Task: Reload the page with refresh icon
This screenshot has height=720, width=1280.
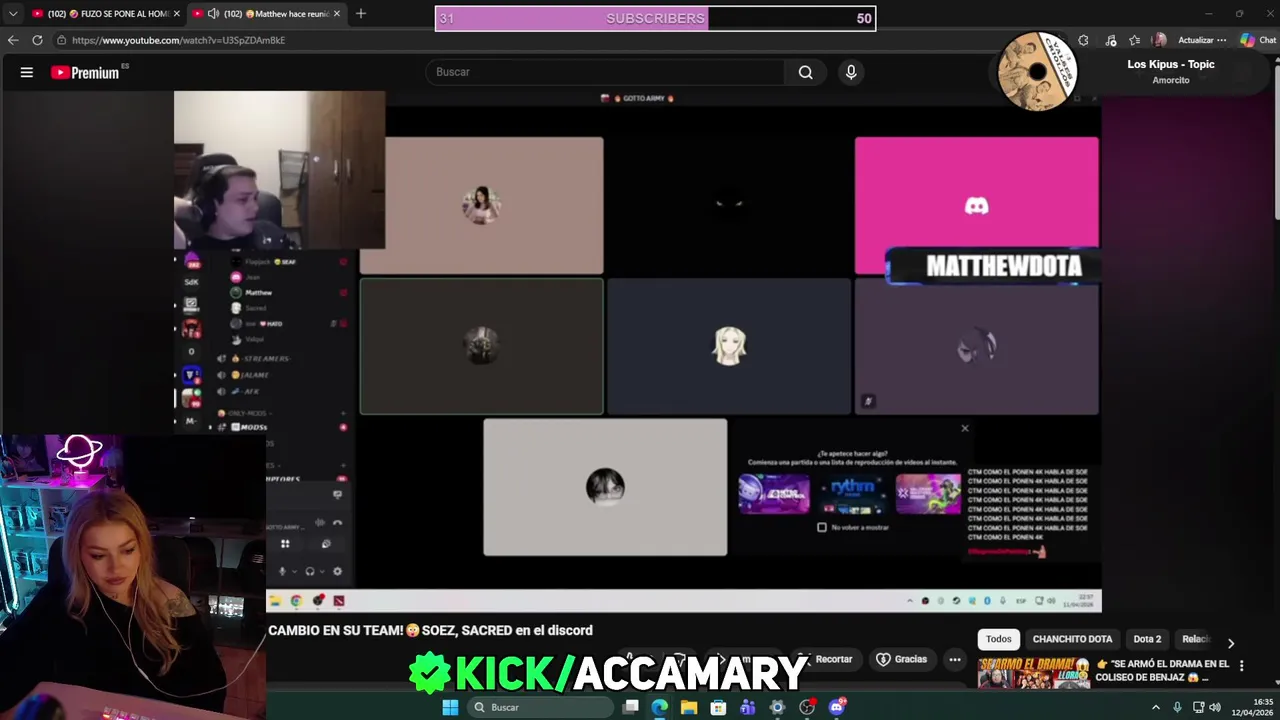Action: point(37,40)
